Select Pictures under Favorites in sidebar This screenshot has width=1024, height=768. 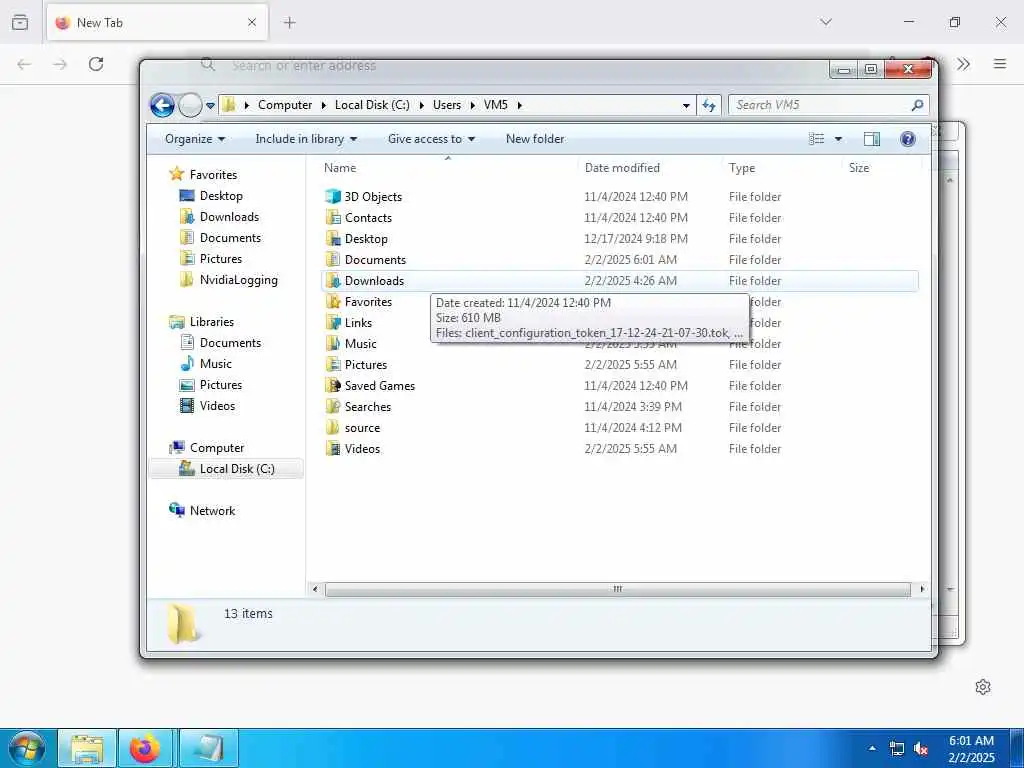[x=211, y=259]
